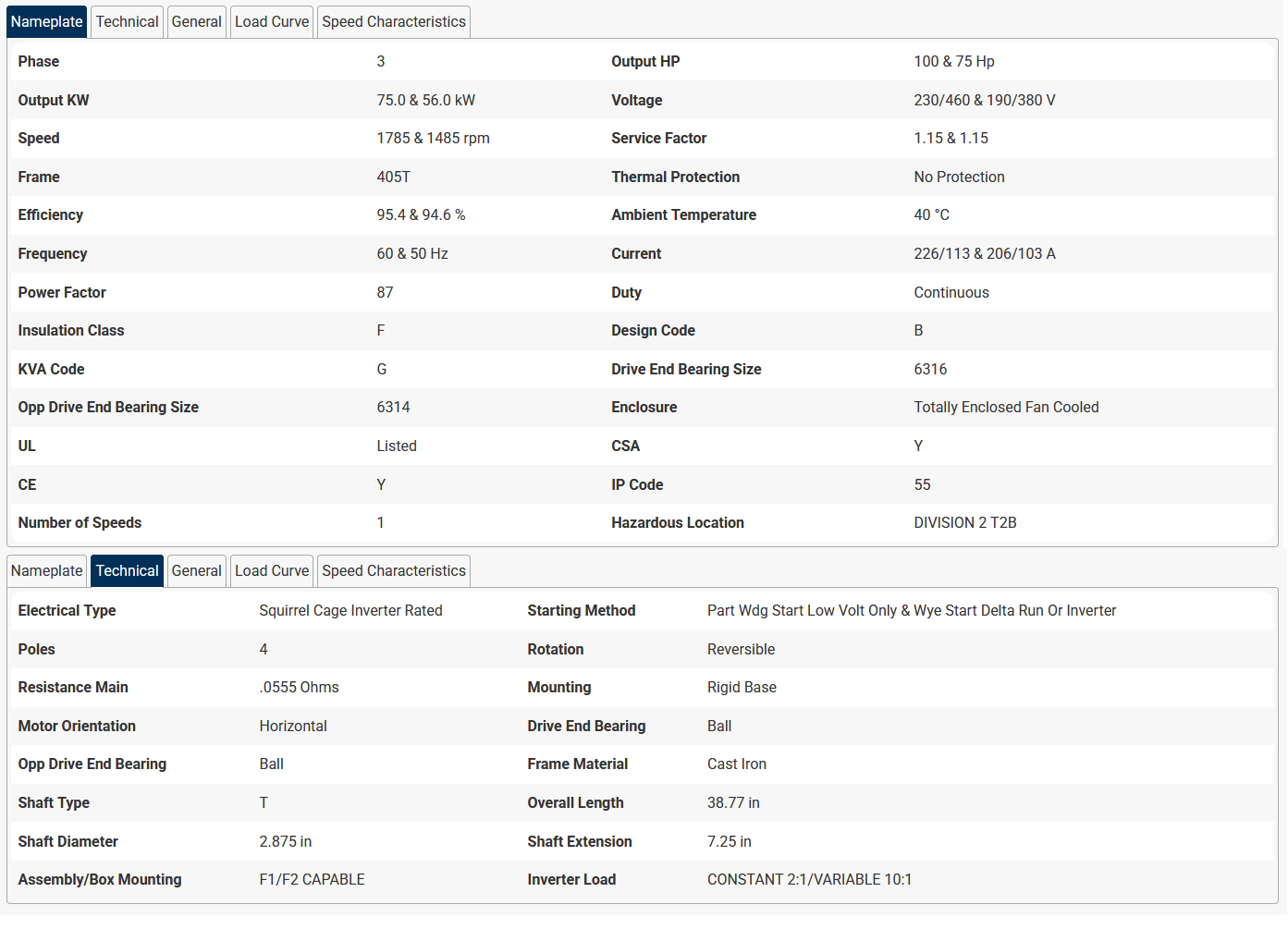Viewport: 1288px width, 929px height.
Task: Click the Cast Iron frame material value
Action: 736,764
